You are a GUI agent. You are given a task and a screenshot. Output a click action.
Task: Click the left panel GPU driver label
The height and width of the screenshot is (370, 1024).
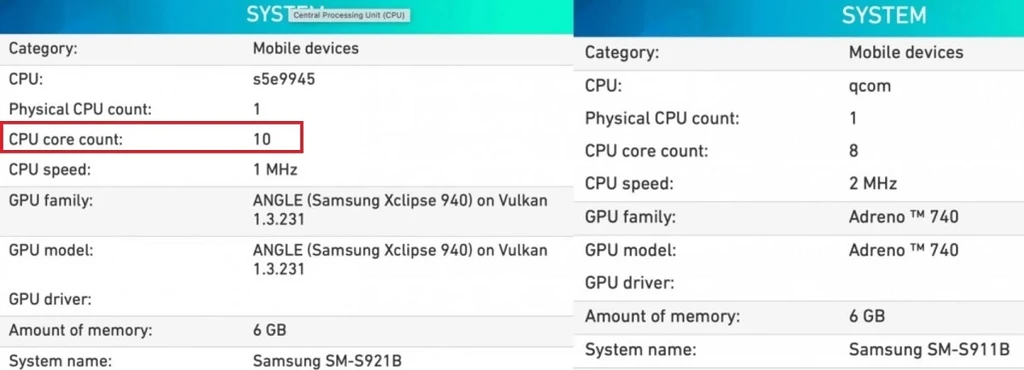pyautogui.click(x=50, y=300)
